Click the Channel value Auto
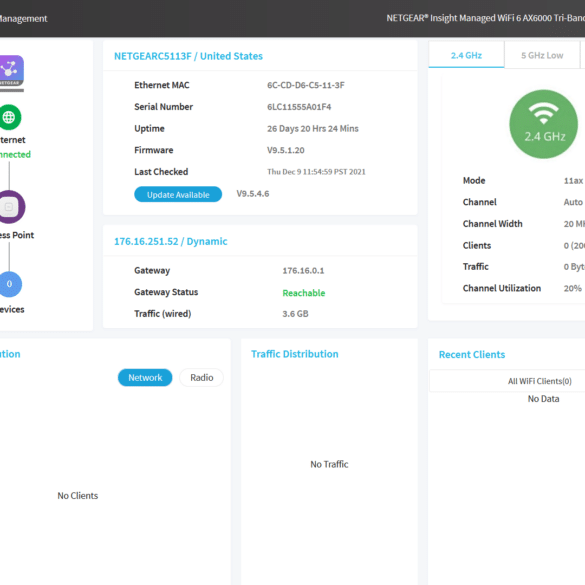 tap(573, 202)
